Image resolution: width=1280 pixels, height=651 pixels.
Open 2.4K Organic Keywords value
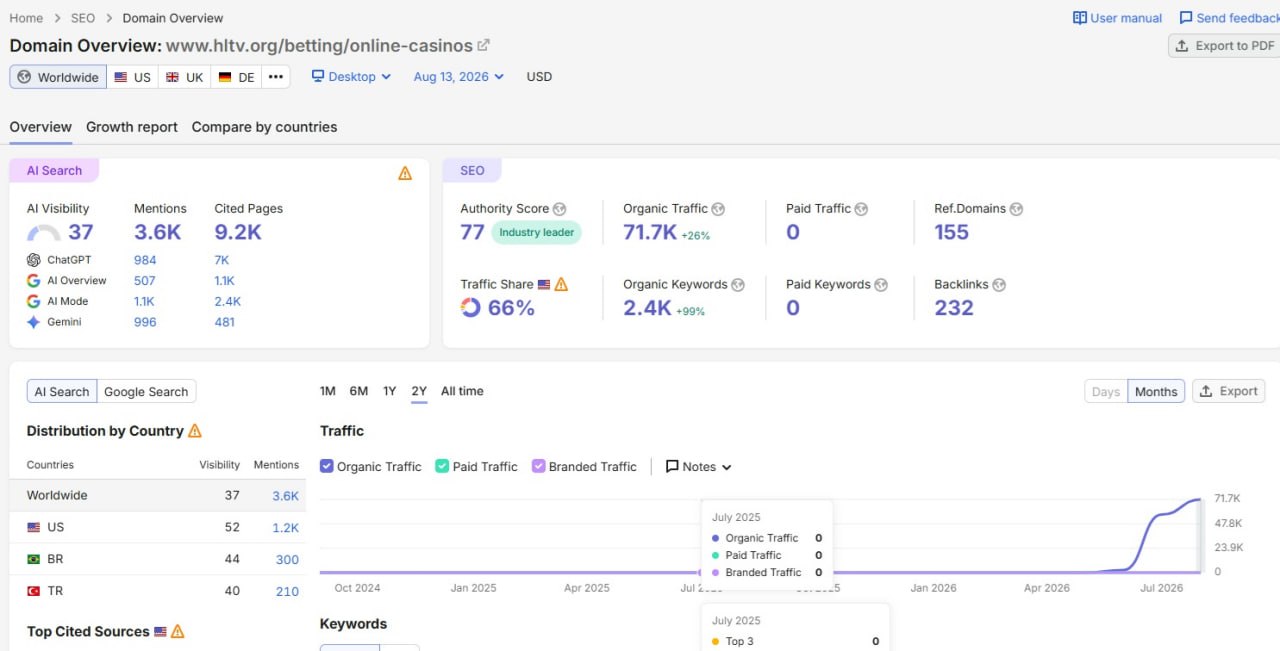(x=647, y=308)
